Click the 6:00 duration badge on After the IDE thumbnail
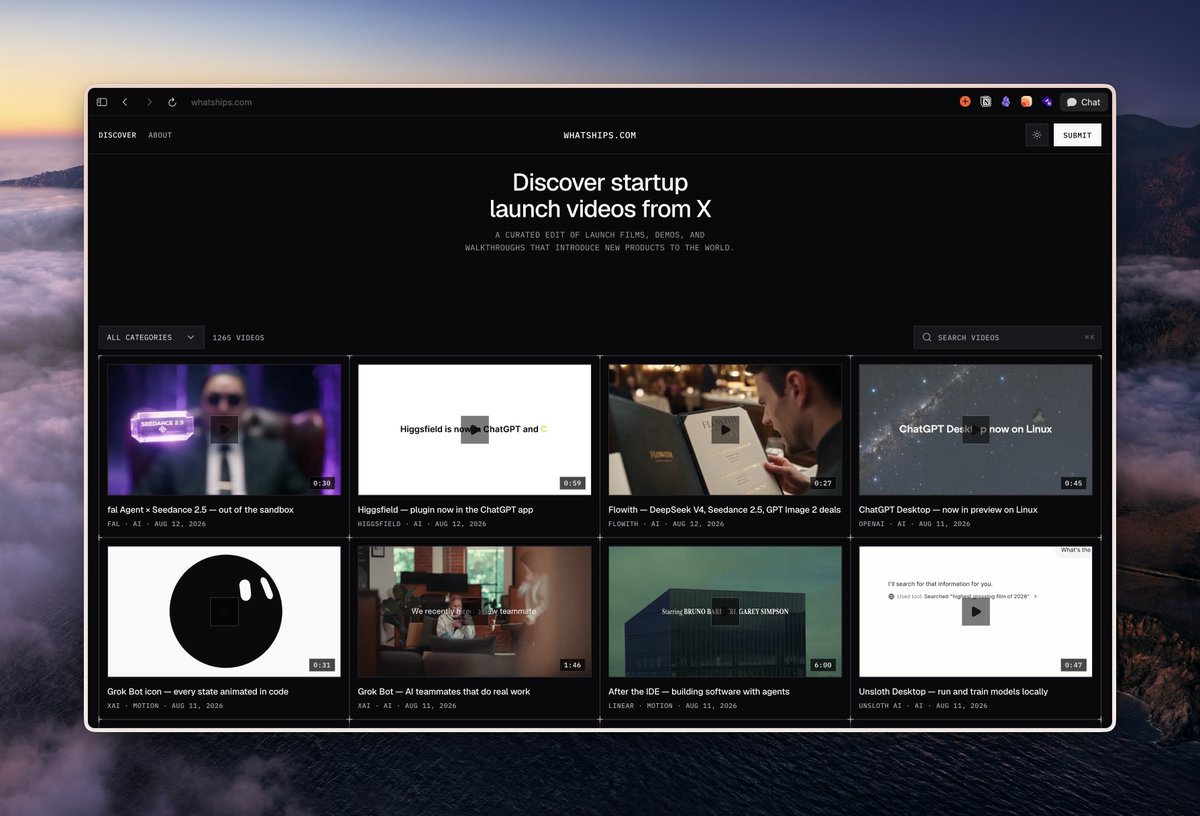Viewport: 1200px width, 816px height. (823, 665)
